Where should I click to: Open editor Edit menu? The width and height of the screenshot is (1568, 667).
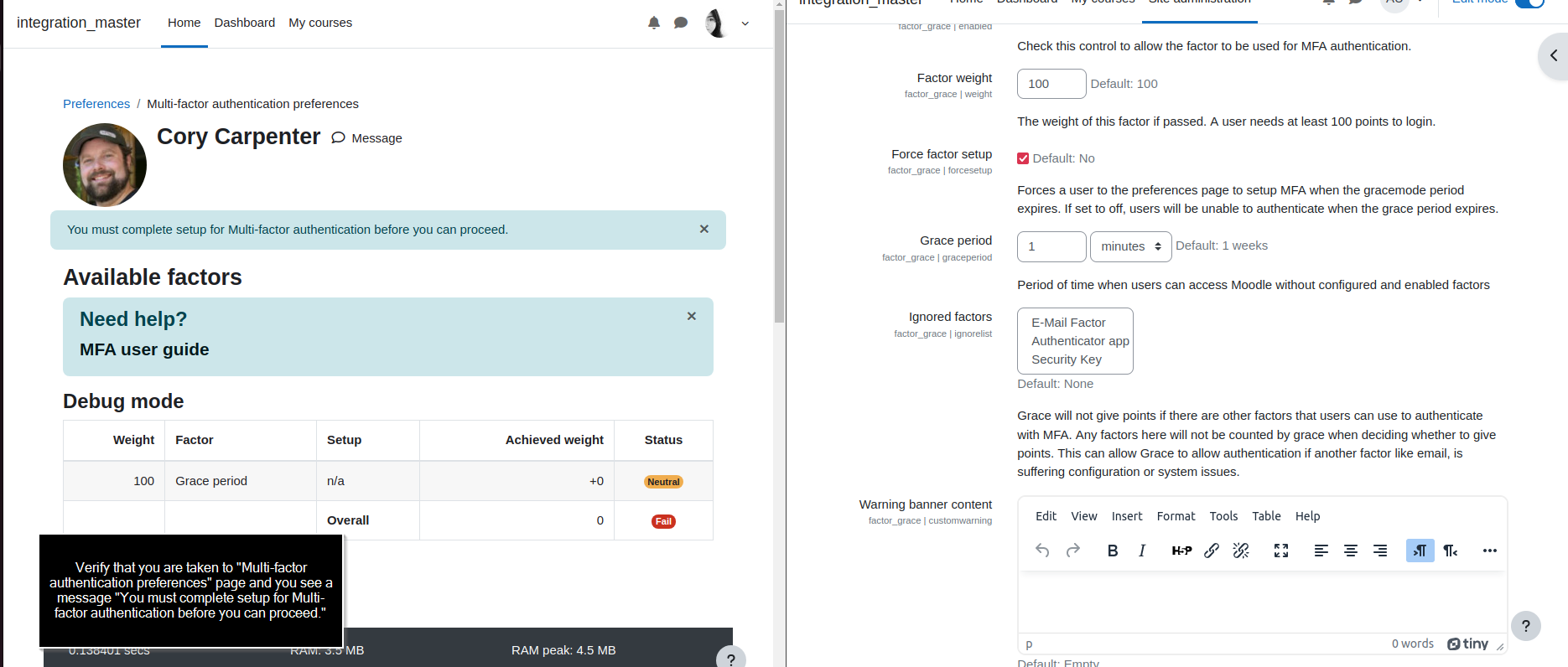pos(1046,516)
